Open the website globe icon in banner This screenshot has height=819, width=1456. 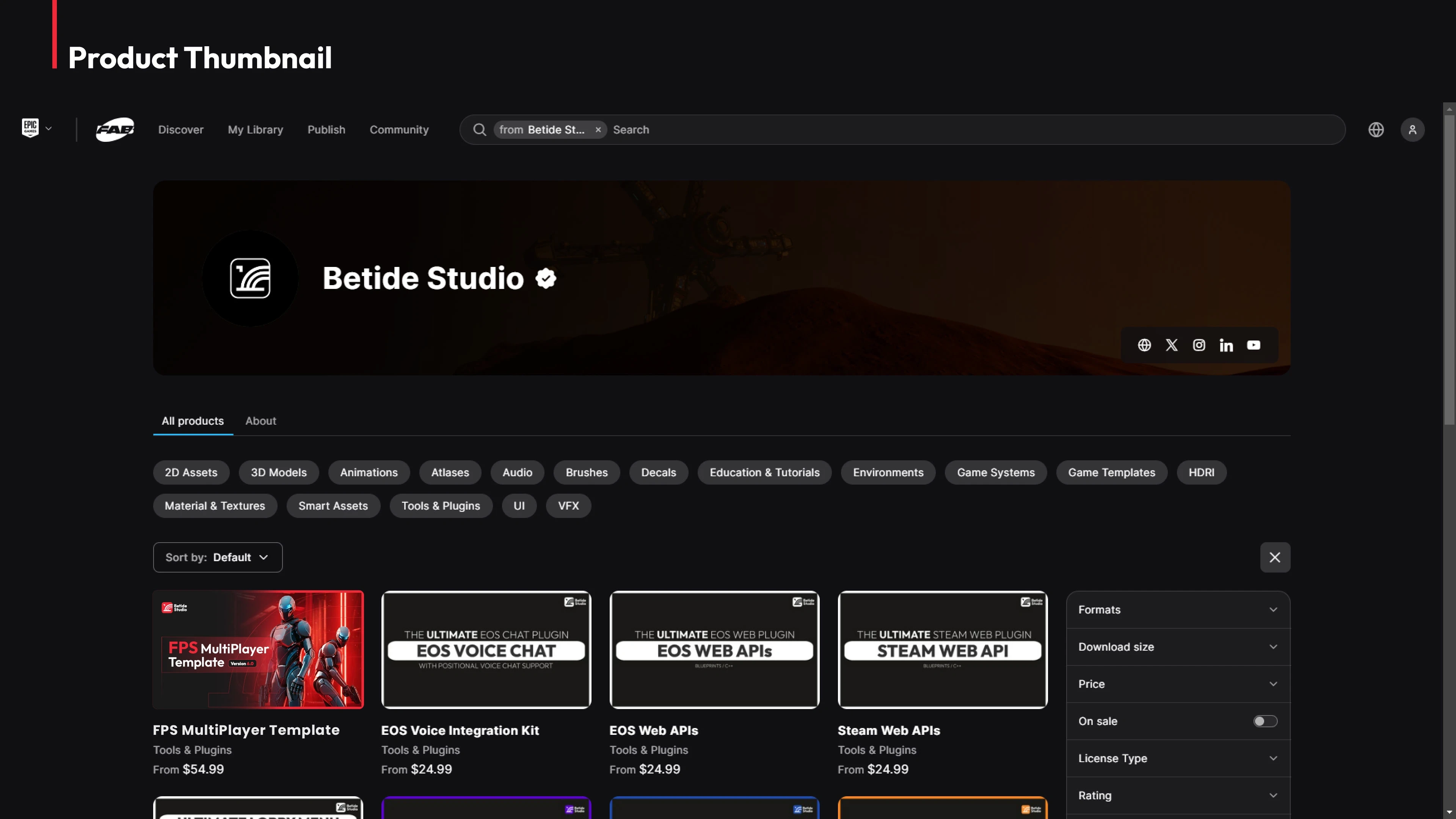click(1144, 345)
